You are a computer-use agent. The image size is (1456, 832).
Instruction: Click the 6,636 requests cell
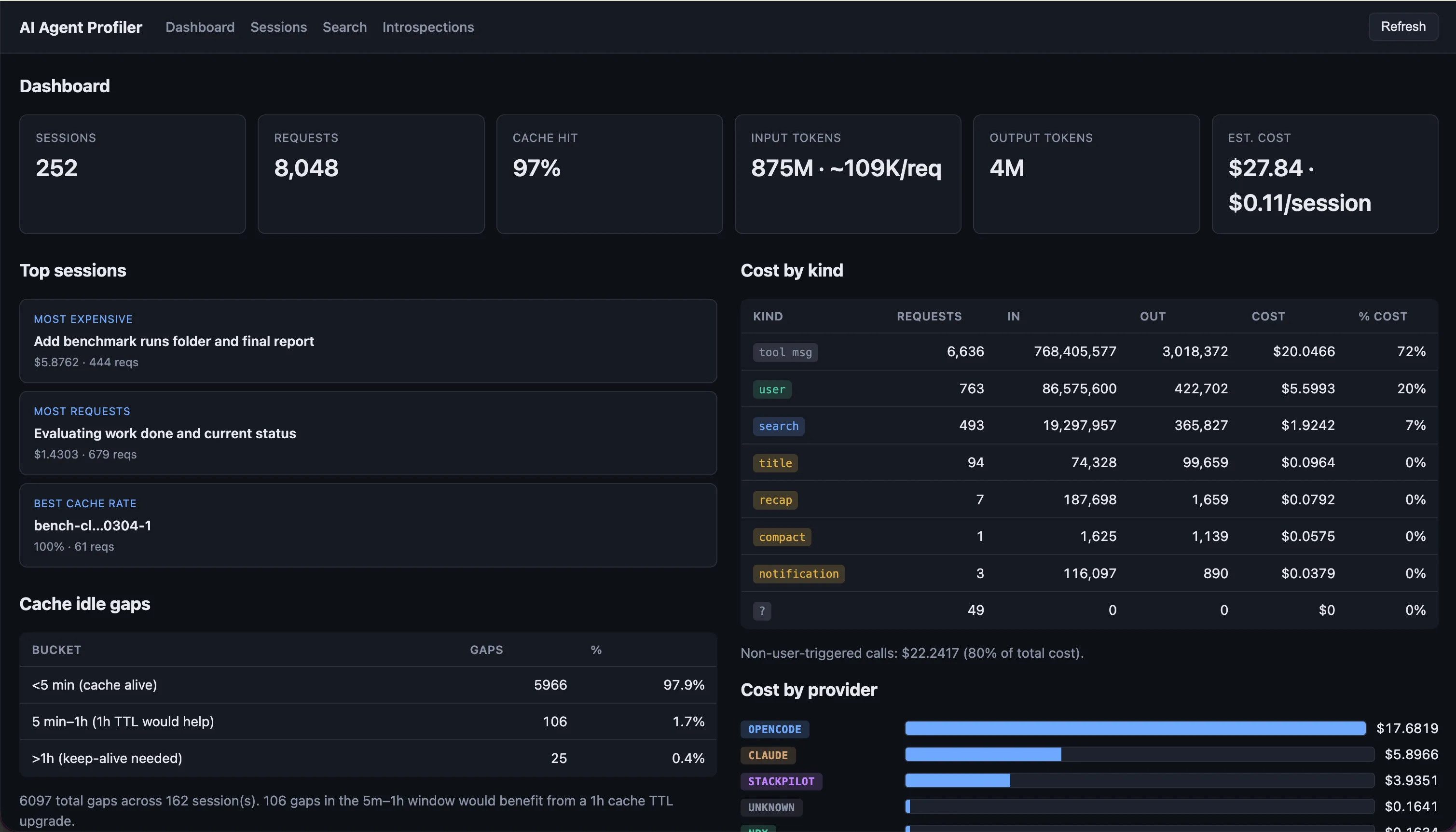tap(965, 351)
